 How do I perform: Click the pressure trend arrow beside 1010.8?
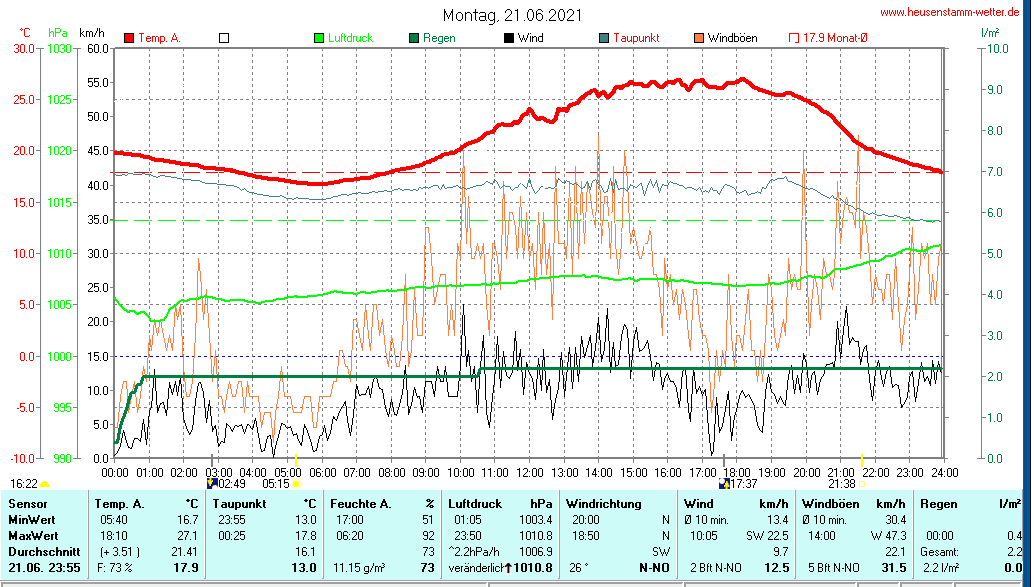(x=522, y=569)
